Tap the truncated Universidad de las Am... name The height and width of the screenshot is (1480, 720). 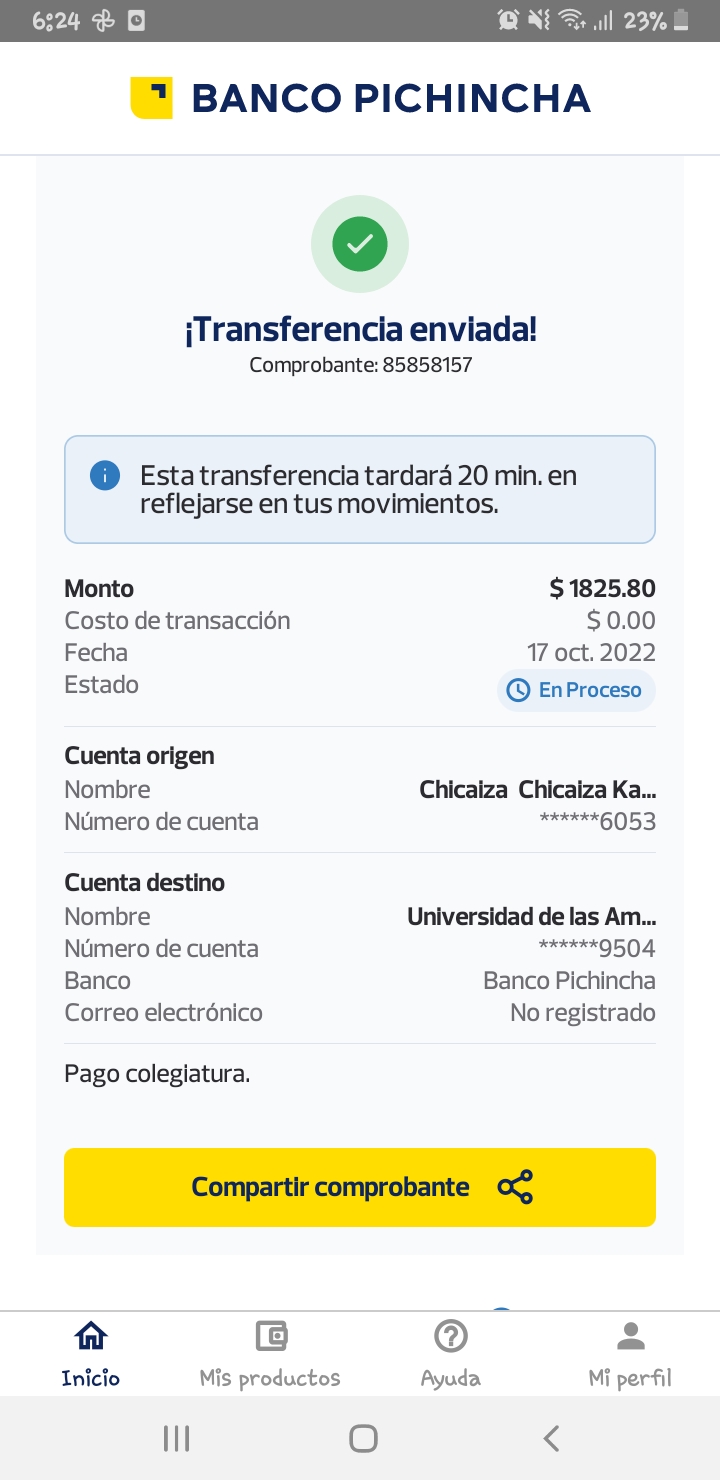(x=531, y=916)
